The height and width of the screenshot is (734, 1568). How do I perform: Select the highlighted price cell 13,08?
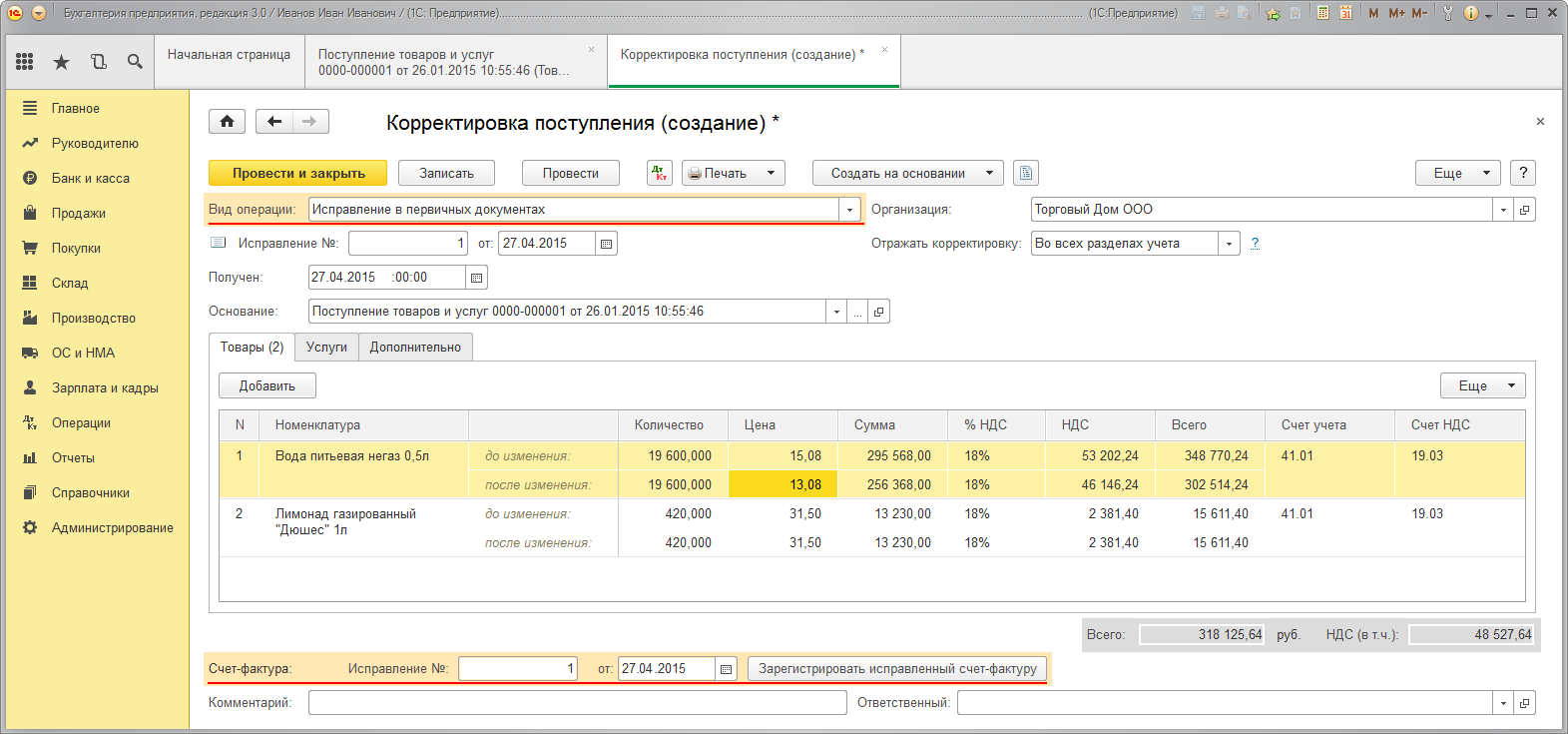coord(784,484)
